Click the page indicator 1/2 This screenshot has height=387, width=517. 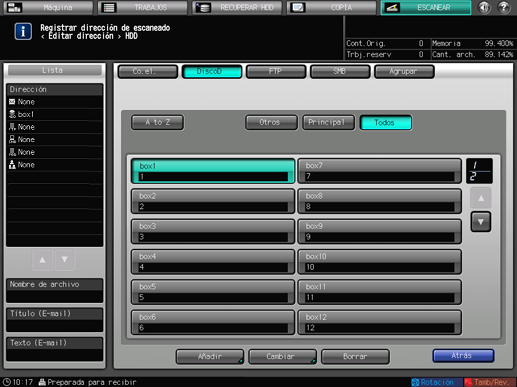[x=479, y=171]
